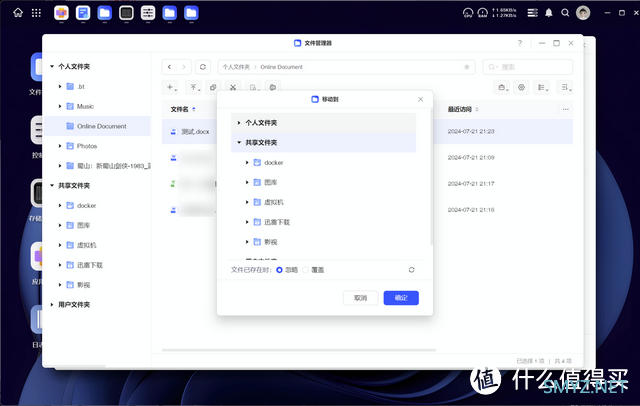Open the user avatar menu
Viewport: 640px width, 406px height.
tap(583, 13)
